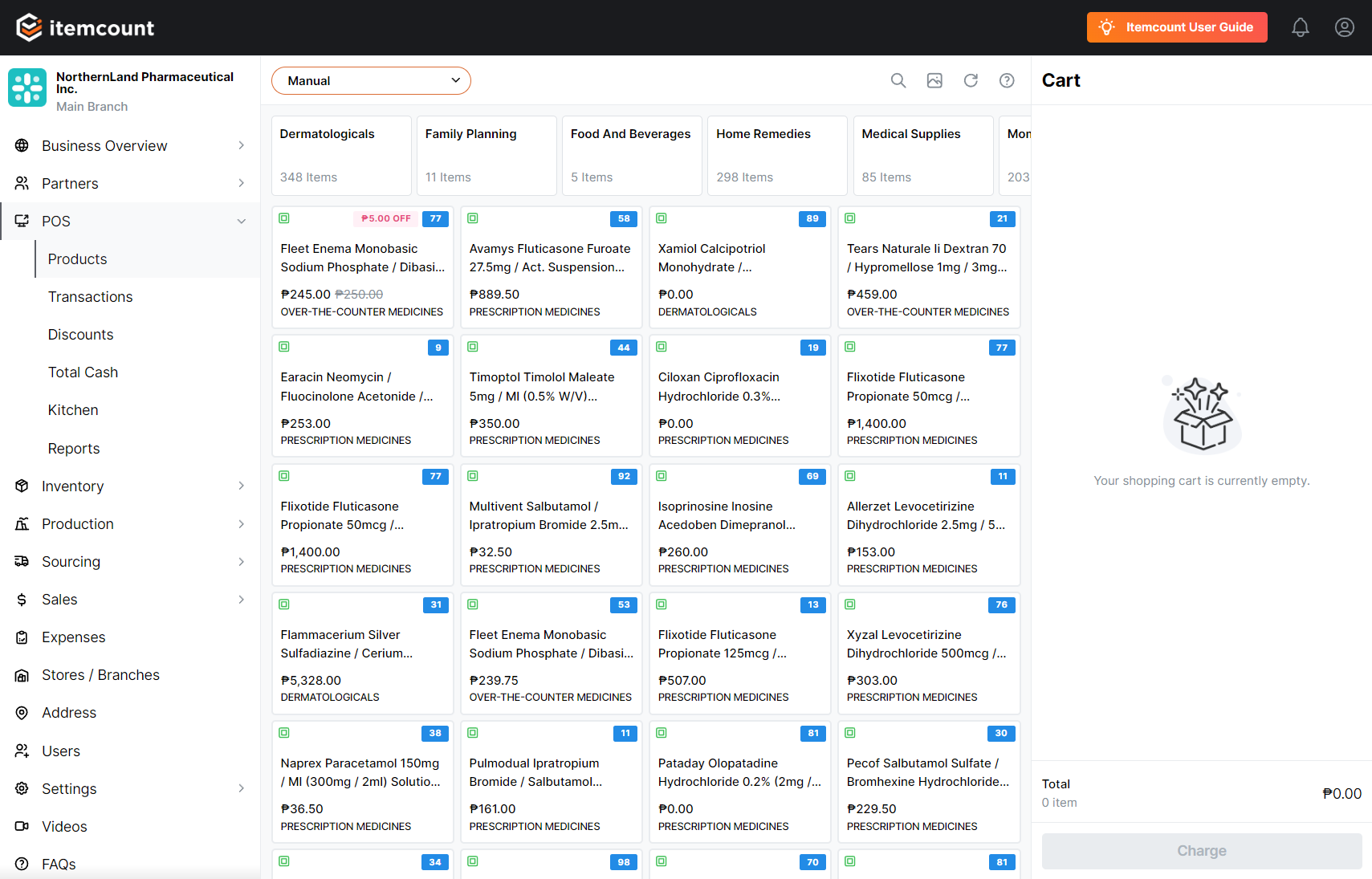Open the notifications bell
The width and height of the screenshot is (1372, 879).
(1301, 27)
